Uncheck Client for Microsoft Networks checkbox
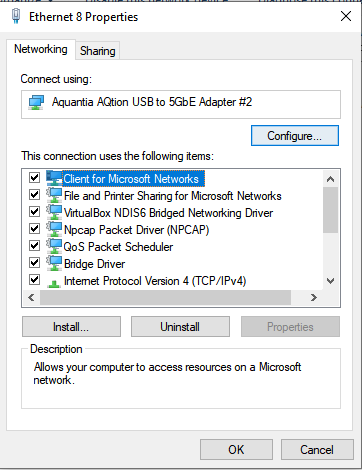Viewport: 362px width, 470px height. click(x=34, y=178)
